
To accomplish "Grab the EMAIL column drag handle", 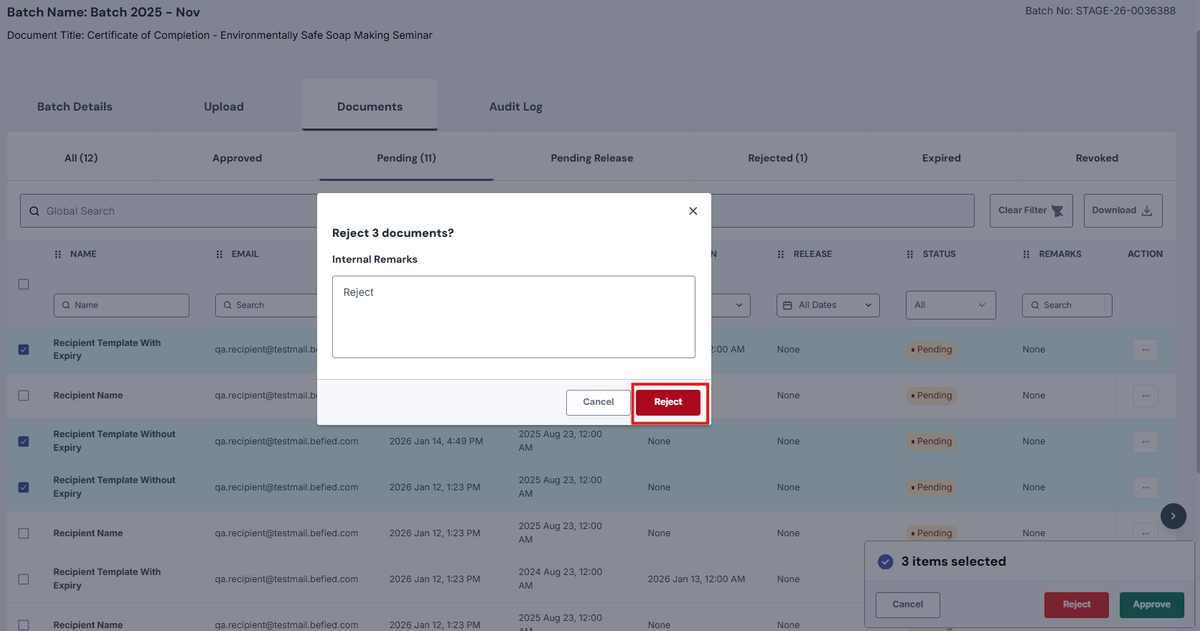I will pyautogui.click(x=219, y=254).
